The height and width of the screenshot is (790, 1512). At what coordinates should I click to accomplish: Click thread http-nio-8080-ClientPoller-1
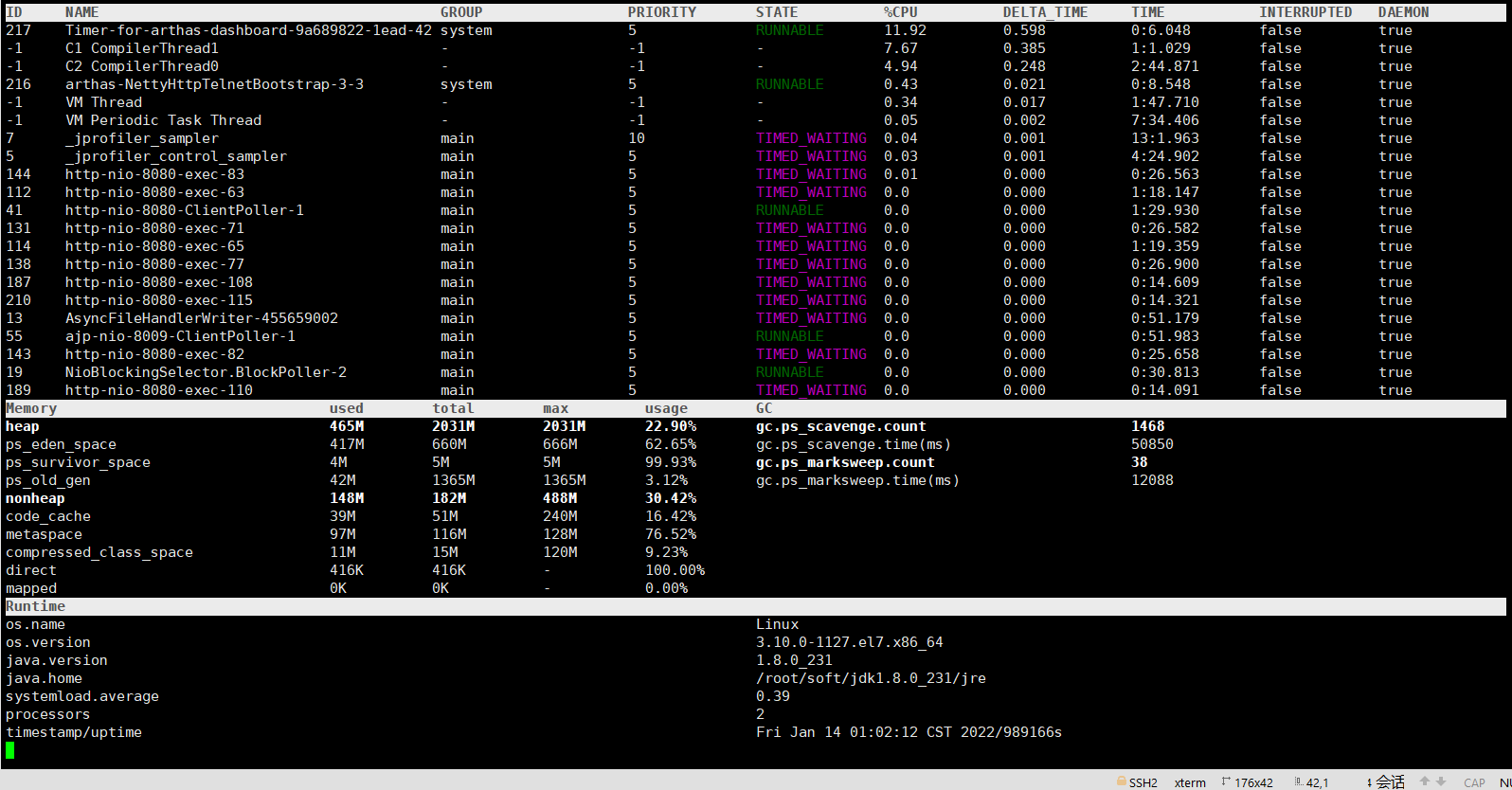coord(185,210)
